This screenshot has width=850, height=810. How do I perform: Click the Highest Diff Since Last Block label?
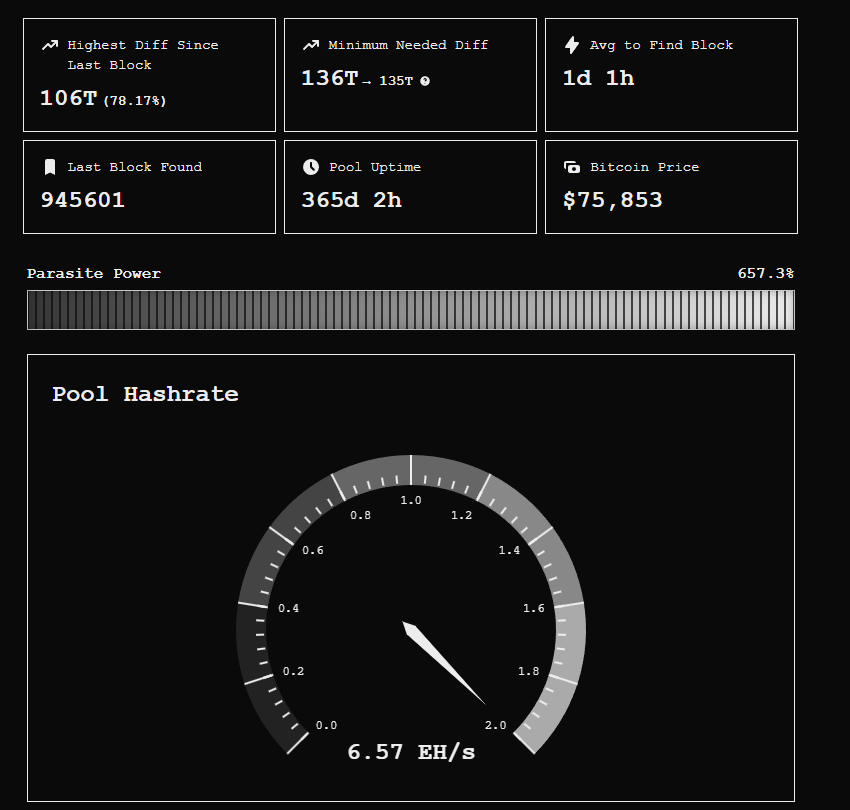click(x=143, y=55)
